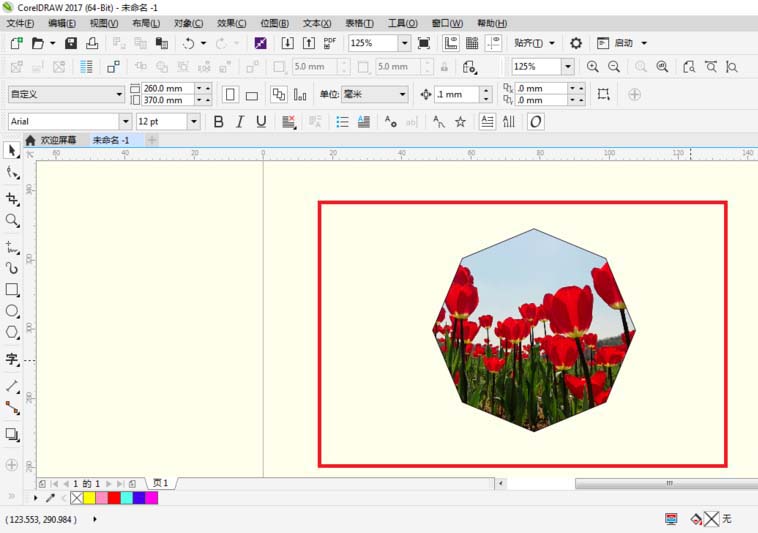This screenshot has height=533, width=758.
Task: Click the Undo button
Action: pos(189,43)
